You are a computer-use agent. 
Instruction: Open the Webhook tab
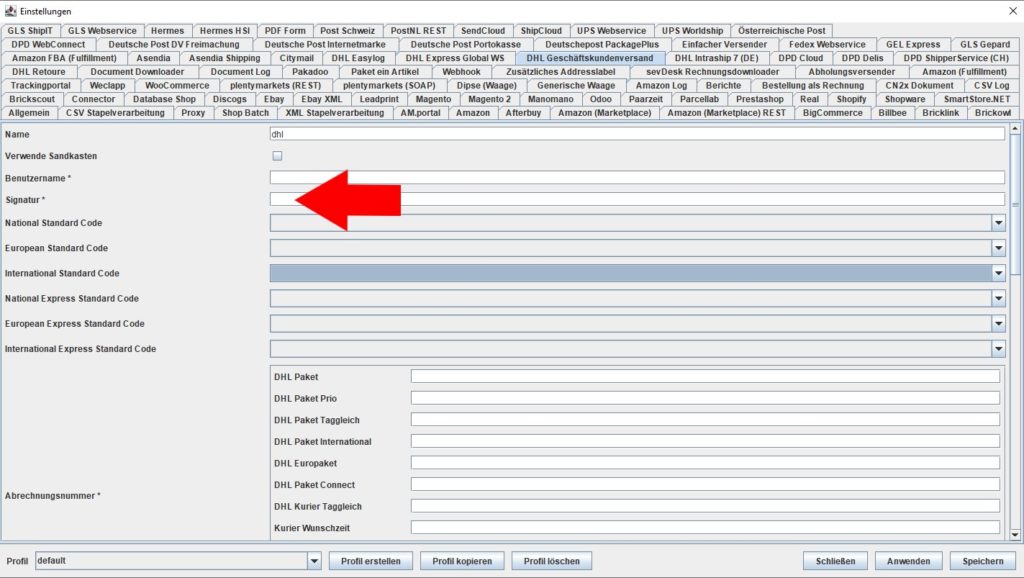[461, 72]
